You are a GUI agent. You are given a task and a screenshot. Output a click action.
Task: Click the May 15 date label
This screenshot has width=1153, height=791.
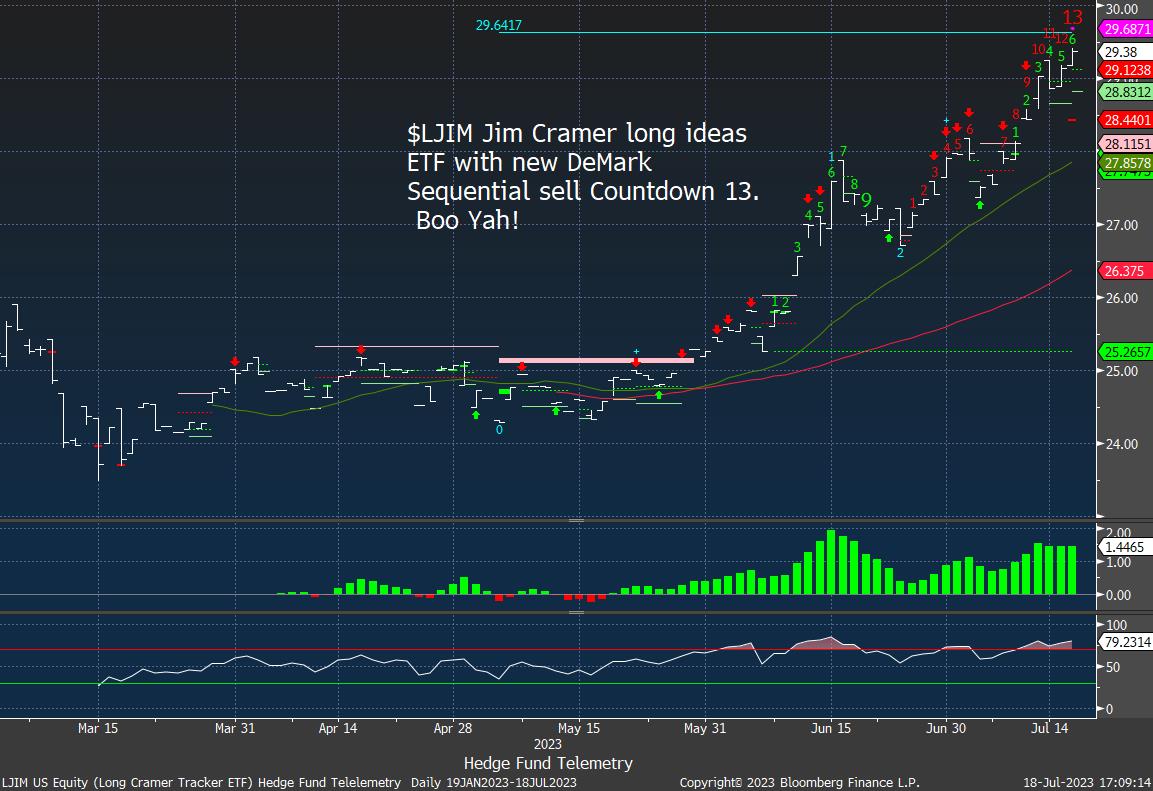[579, 729]
